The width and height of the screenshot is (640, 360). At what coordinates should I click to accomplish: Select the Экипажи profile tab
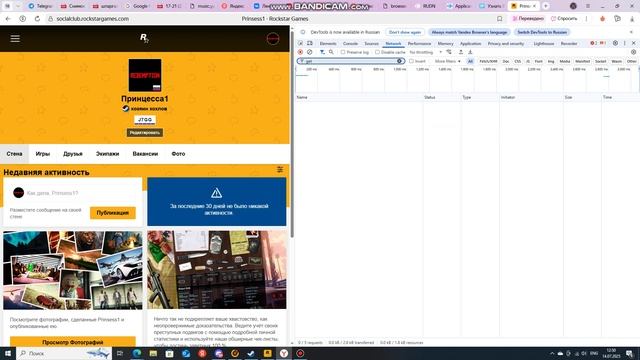coord(107,154)
